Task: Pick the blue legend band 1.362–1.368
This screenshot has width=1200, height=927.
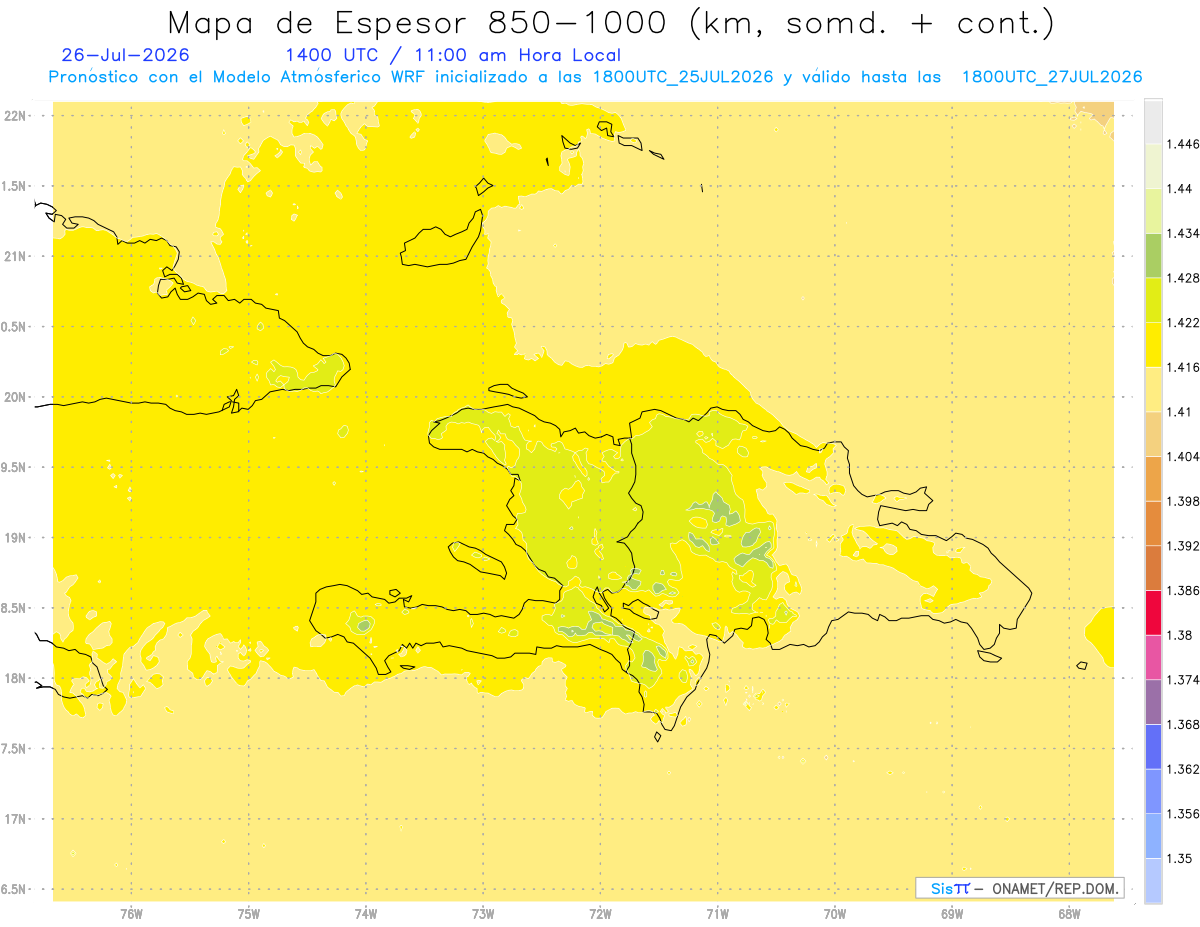Action: pos(1153,747)
